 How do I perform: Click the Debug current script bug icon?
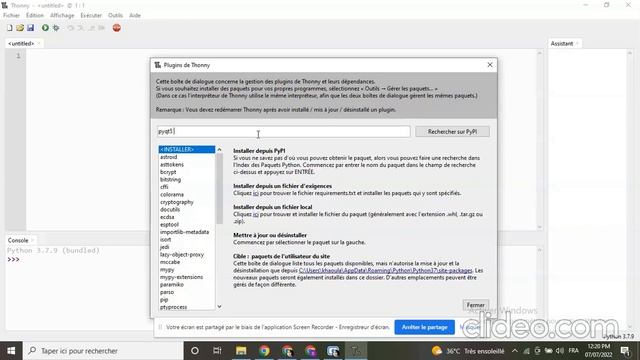56,28
